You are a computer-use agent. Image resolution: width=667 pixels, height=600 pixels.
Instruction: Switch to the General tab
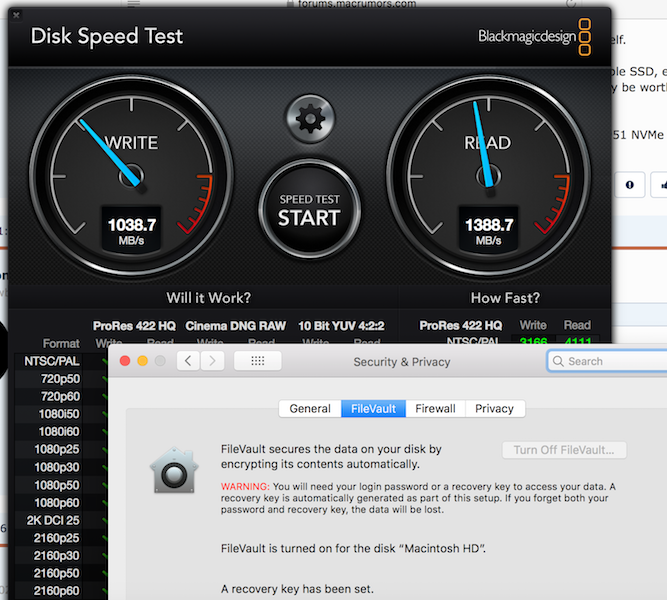310,409
